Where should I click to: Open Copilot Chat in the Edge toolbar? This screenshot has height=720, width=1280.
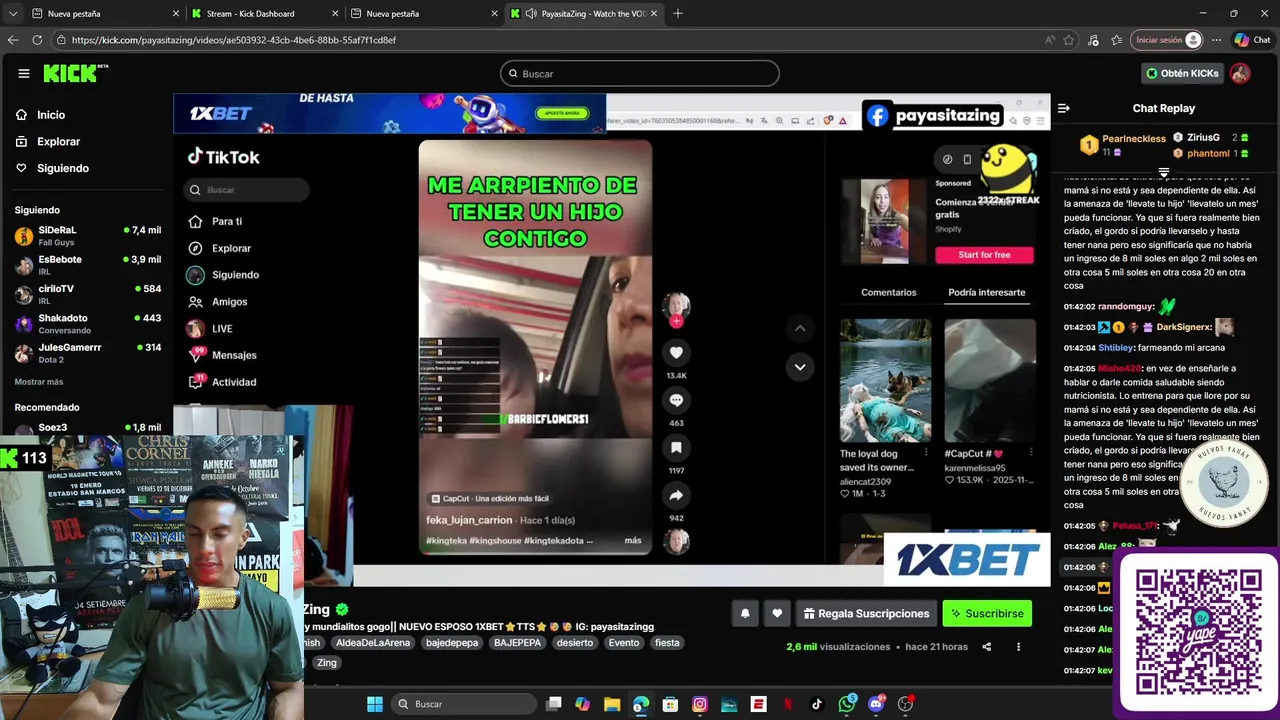click(1251, 40)
